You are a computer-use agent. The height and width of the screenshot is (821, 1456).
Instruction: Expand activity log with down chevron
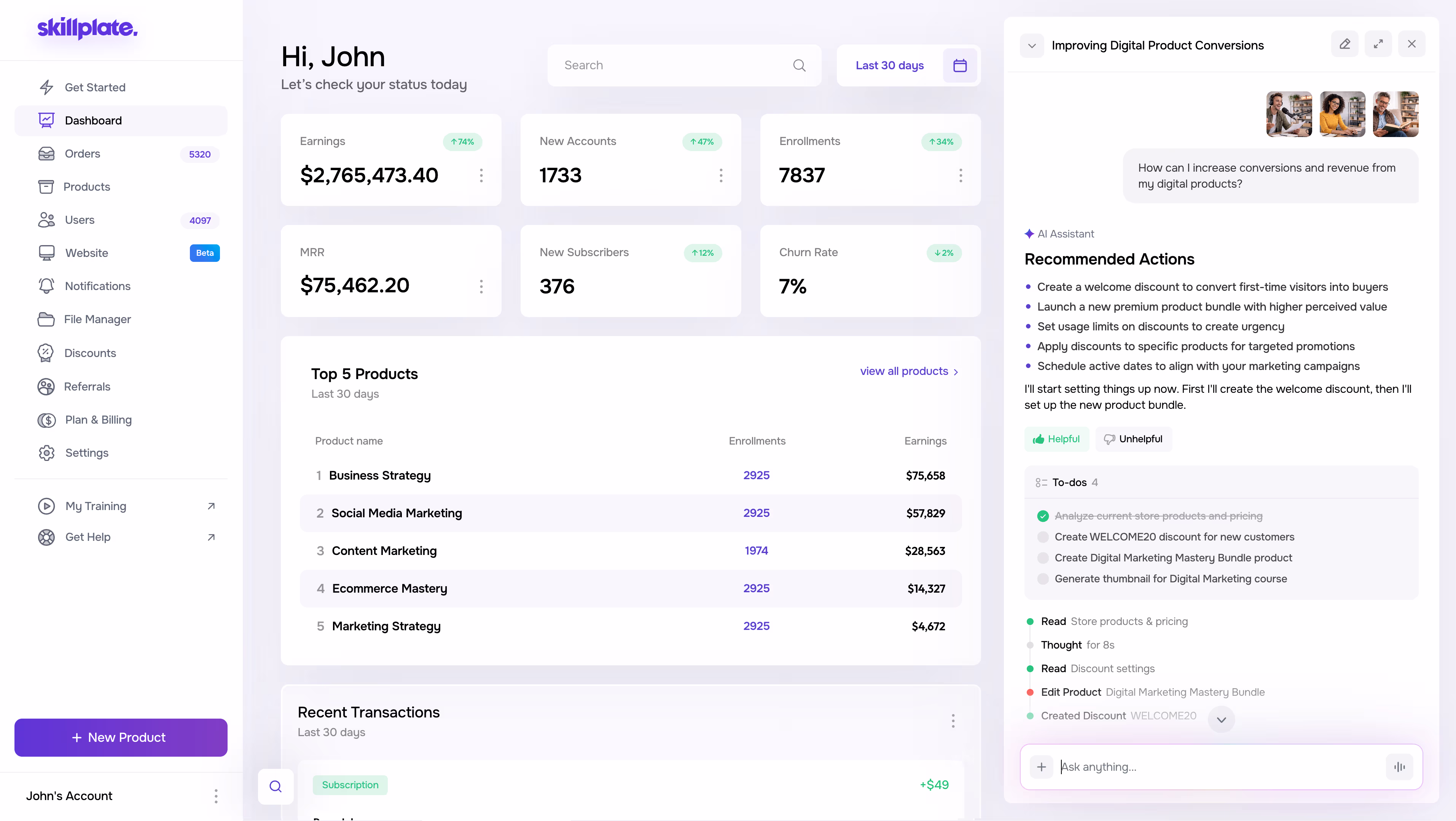pos(1221,719)
